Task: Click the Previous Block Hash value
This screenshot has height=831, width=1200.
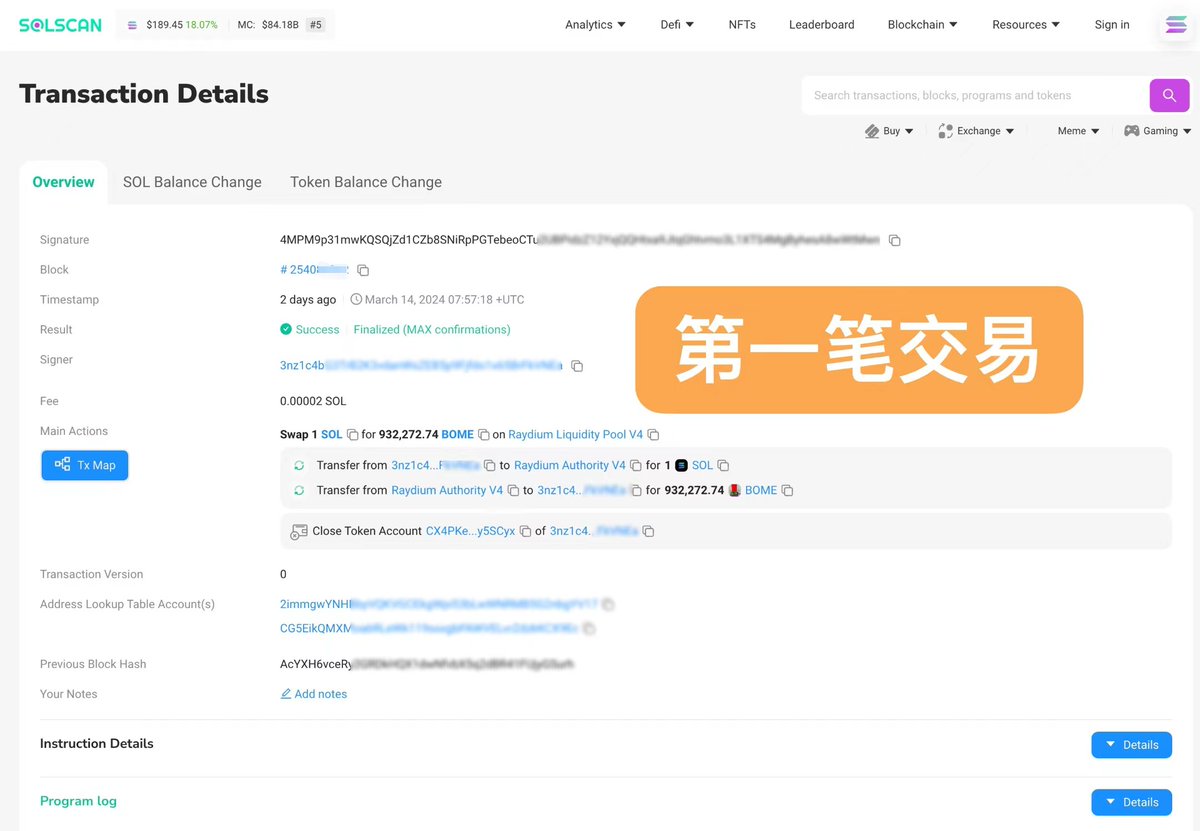Action: [427, 664]
